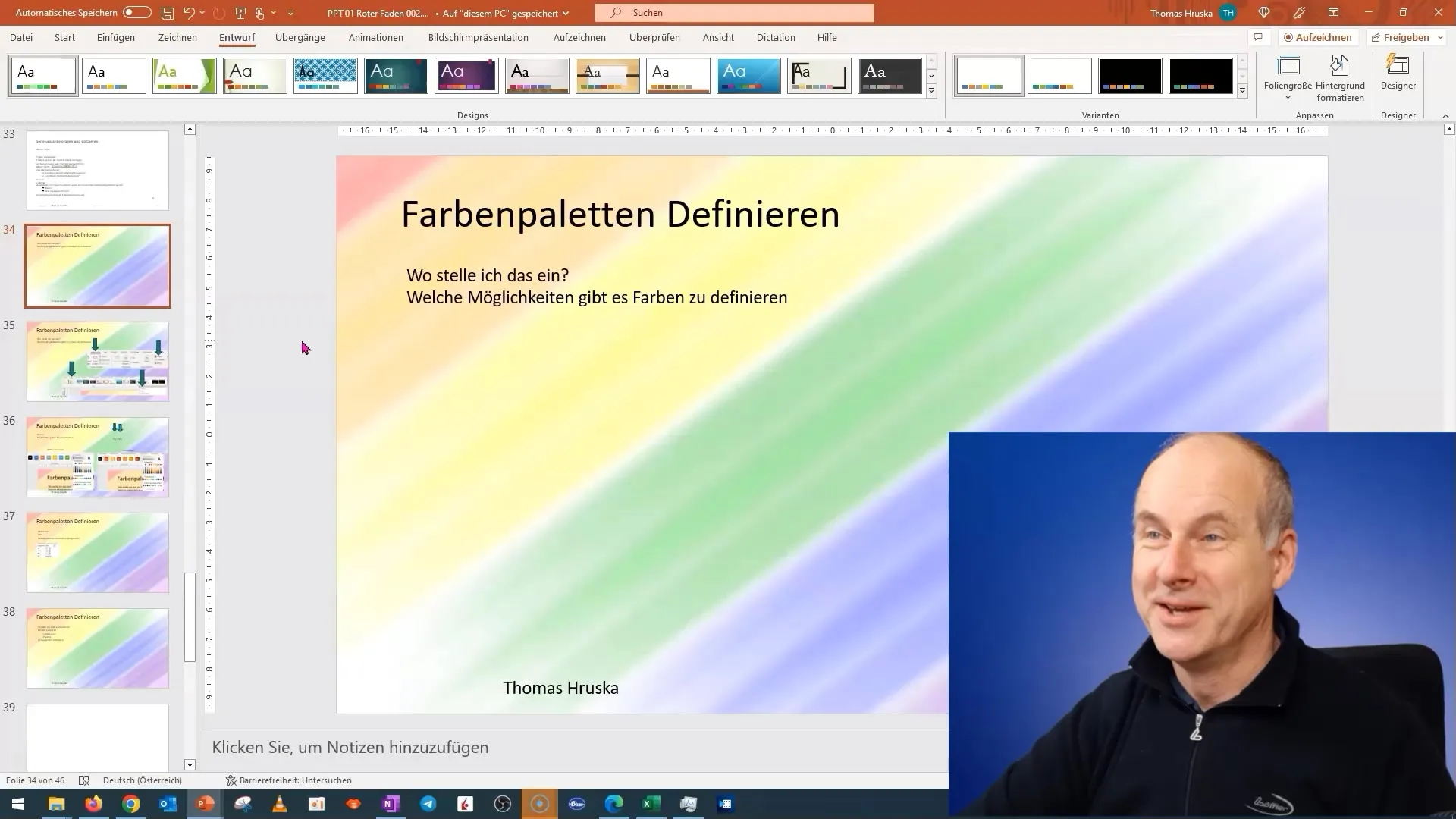The height and width of the screenshot is (819, 1456).
Task: Select slide 33 thumbnail
Action: click(x=98, y=171)
